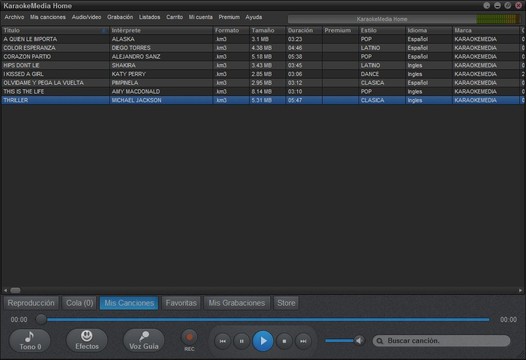Image resolution: width=526 pixels, height=360 pixels.
Task: Switch to the Cola (0) tab
Action: point(80,303)
